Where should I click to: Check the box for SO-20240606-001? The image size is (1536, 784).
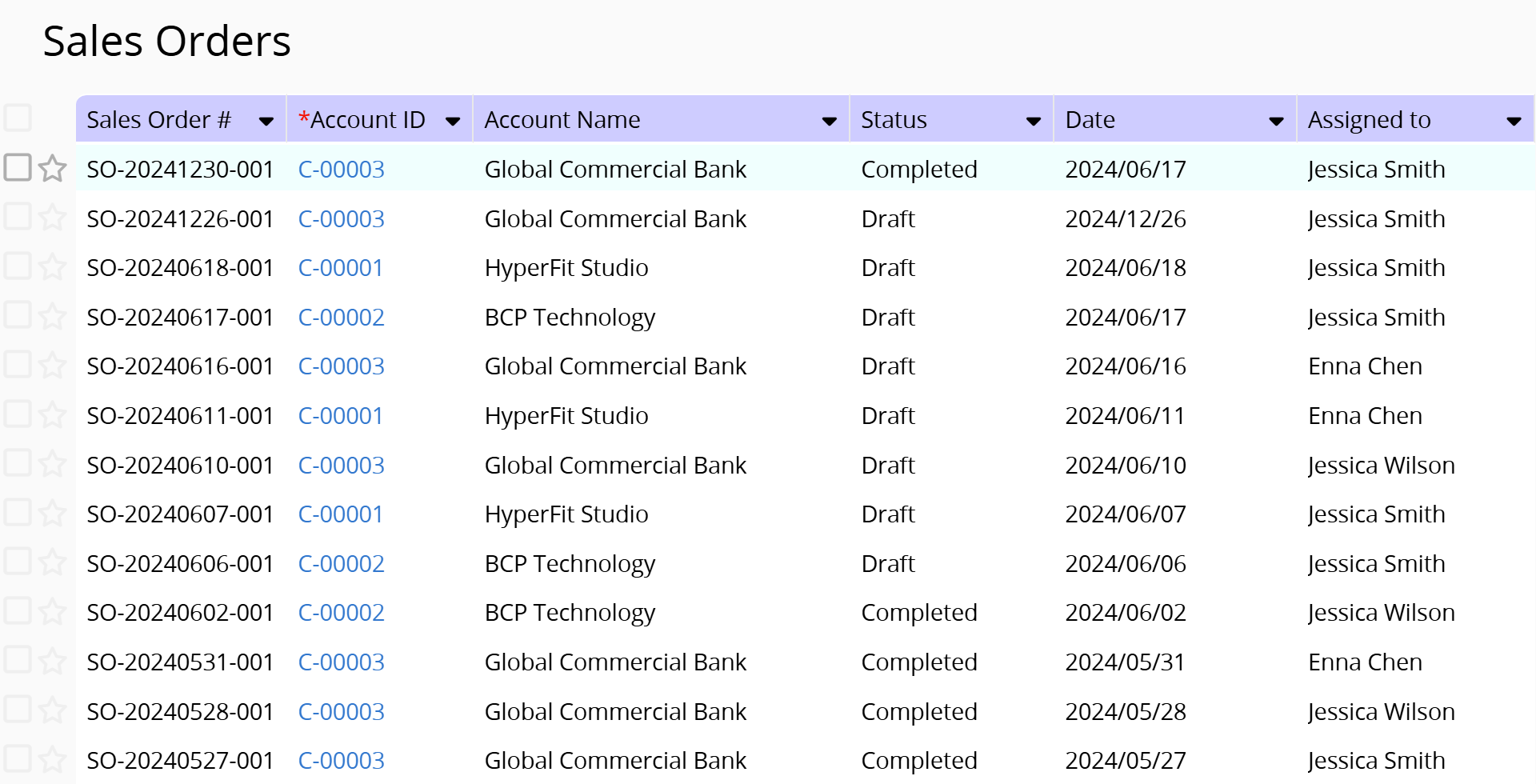point(18,562)
